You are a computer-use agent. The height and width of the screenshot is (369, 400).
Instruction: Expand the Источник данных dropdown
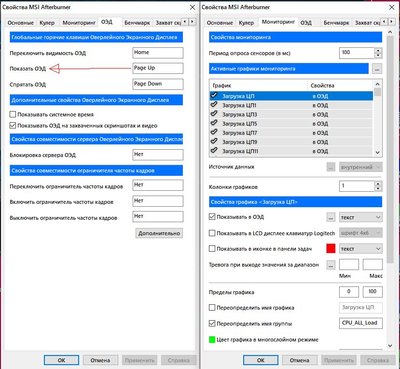tap(361, 167)
